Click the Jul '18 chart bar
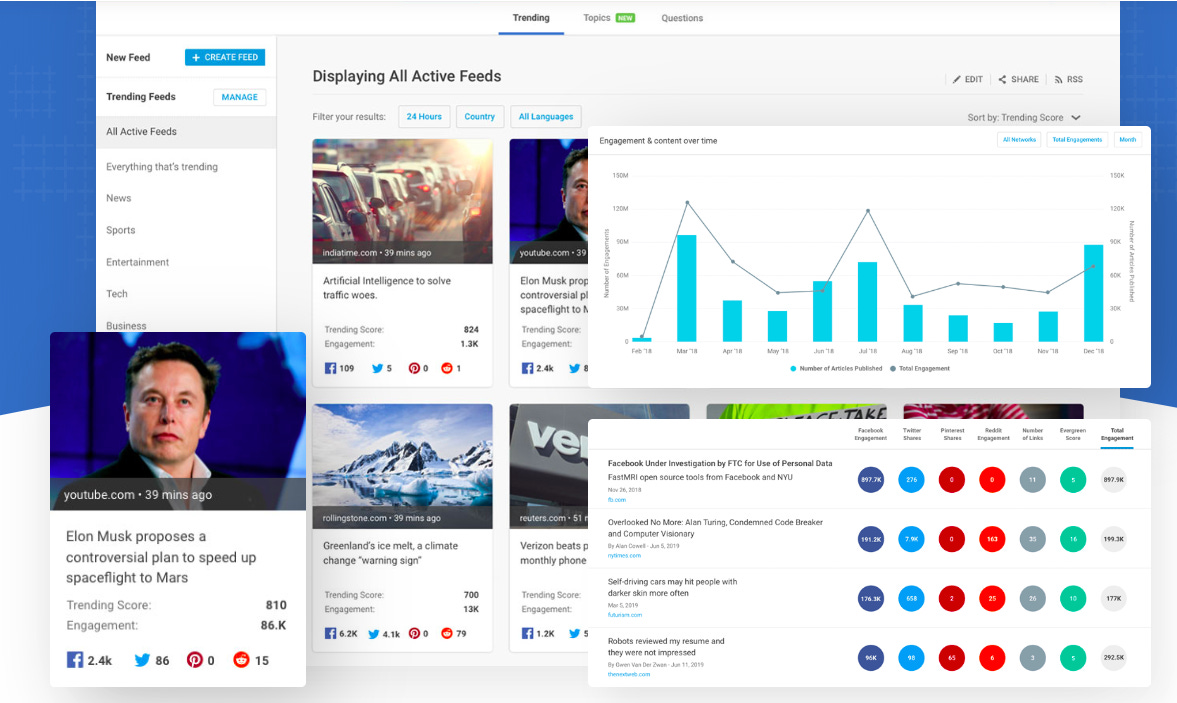Viewport: 1177px width, 703px height. [867, 302]
